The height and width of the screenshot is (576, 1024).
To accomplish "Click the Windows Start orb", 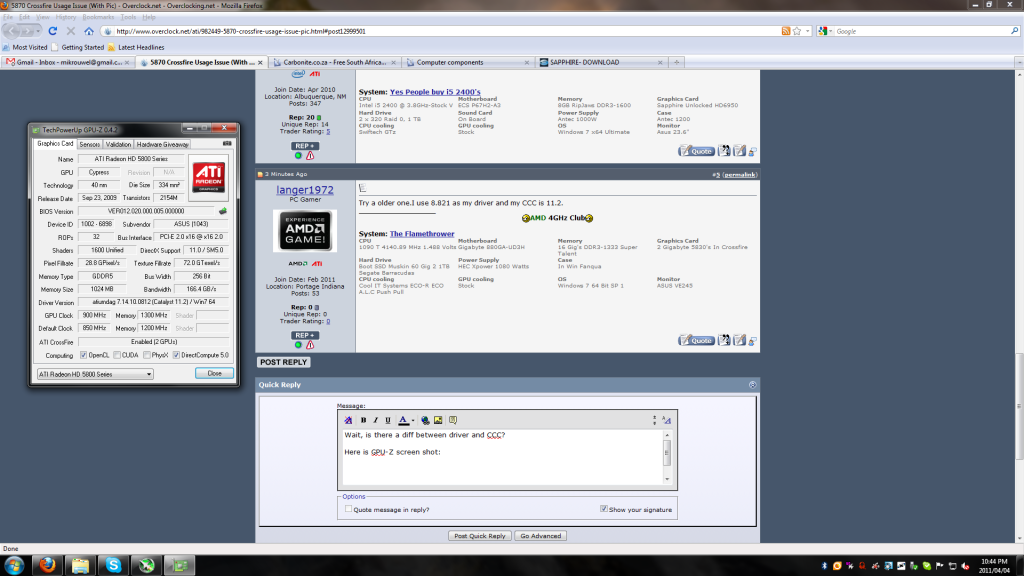I will 14,565.
